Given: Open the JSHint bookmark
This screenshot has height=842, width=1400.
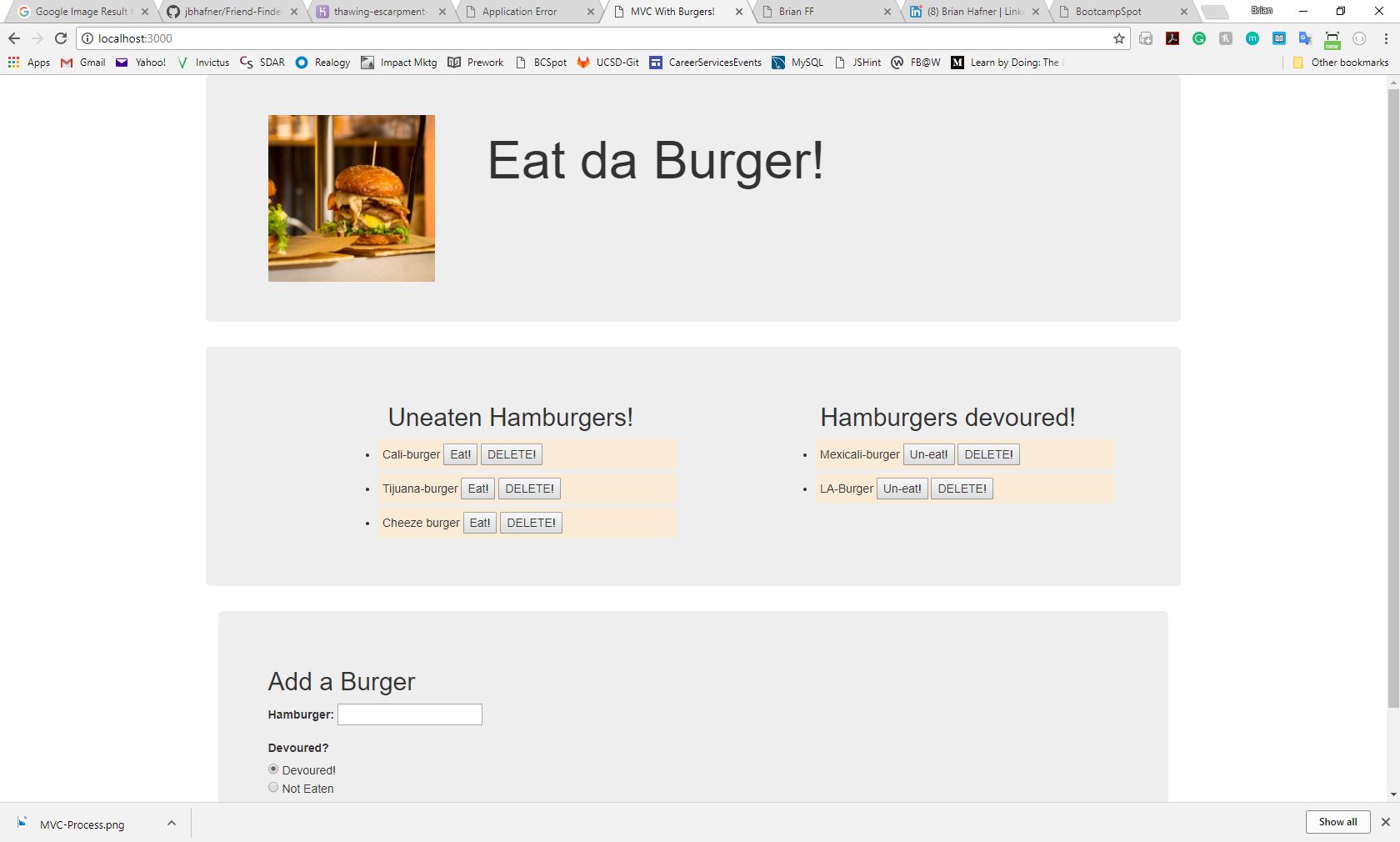Looking at the screenshot, I should 857,63.
